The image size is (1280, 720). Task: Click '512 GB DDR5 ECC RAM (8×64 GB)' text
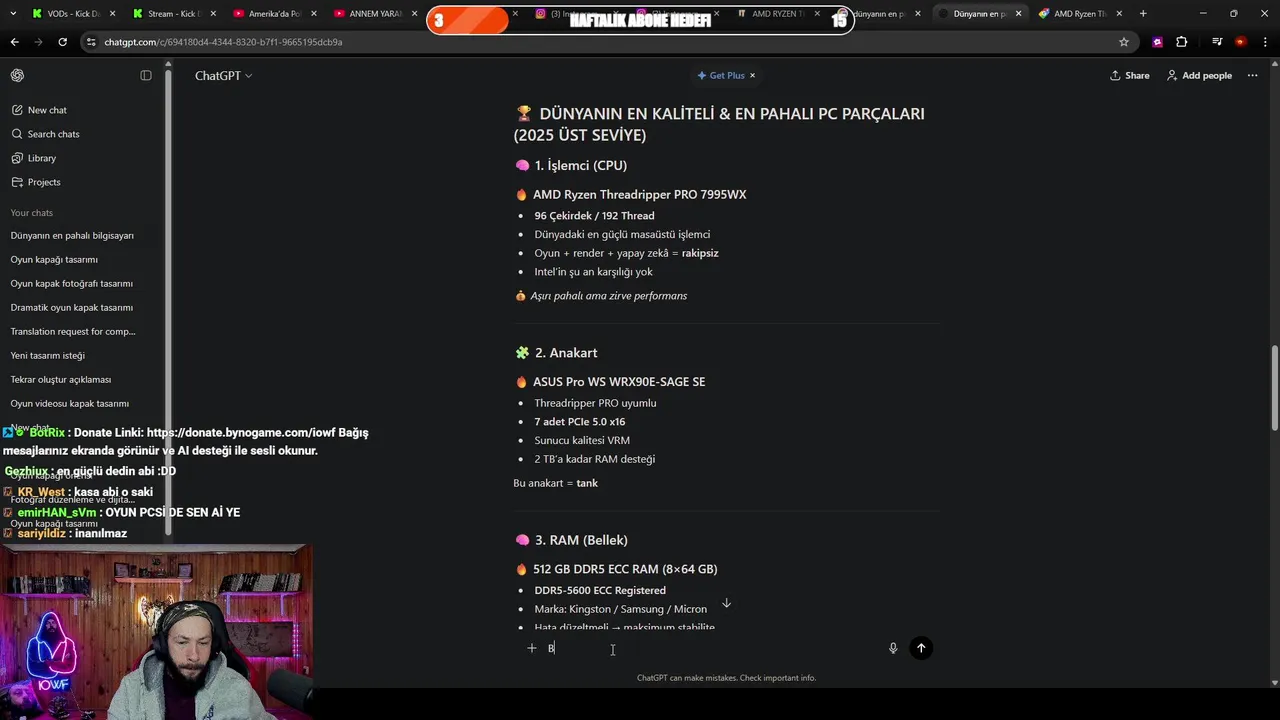pyautogui.click(x=625, y=569)
